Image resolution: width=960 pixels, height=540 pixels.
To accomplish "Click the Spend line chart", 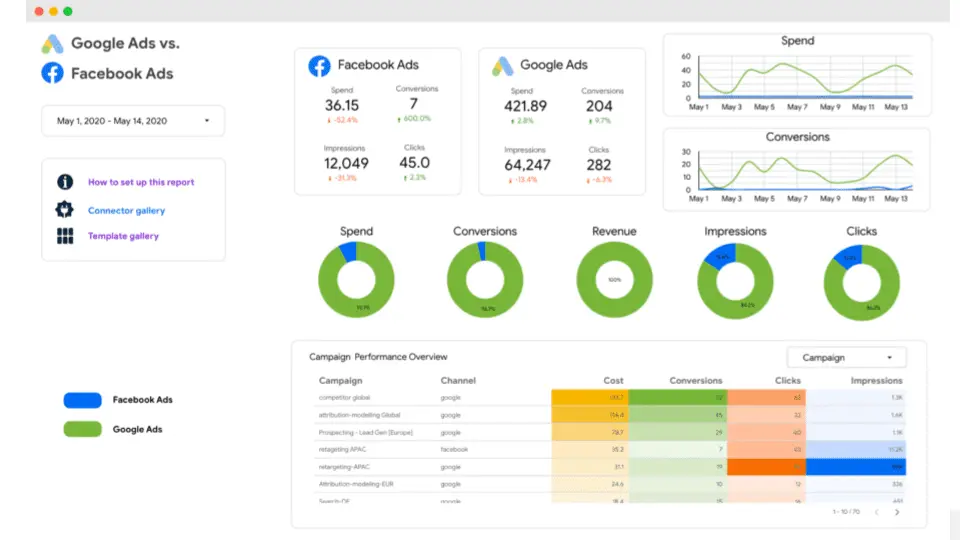I will pyautogui.click(x=797, y=75).
